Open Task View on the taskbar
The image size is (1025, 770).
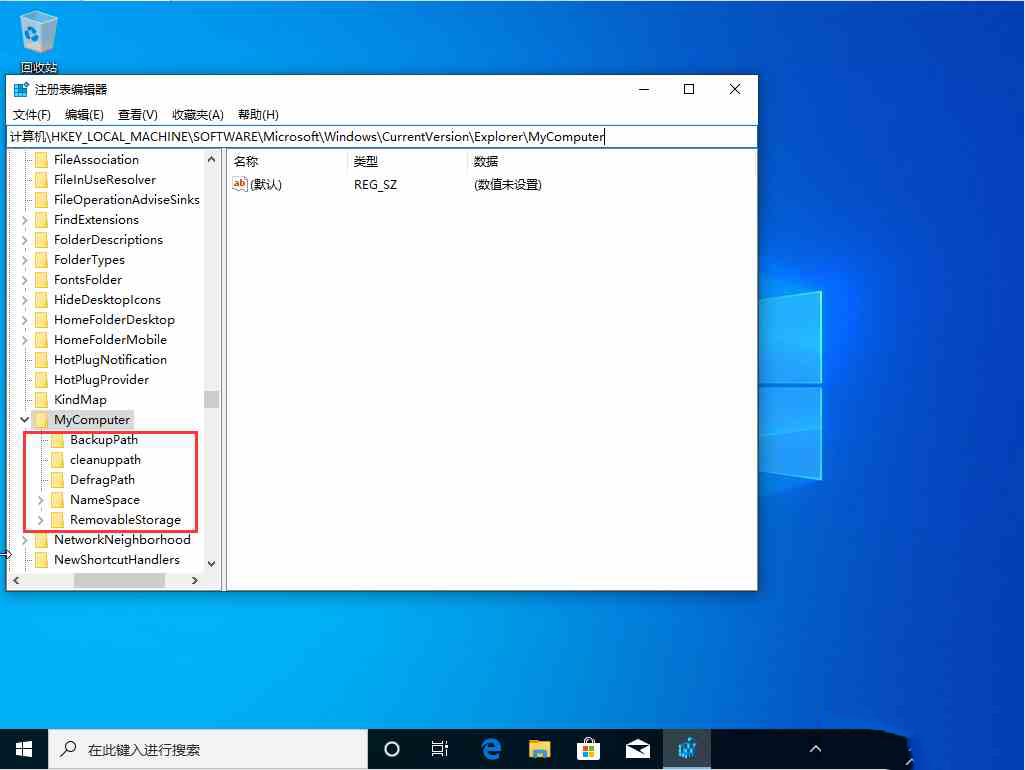tap(440, 749)
